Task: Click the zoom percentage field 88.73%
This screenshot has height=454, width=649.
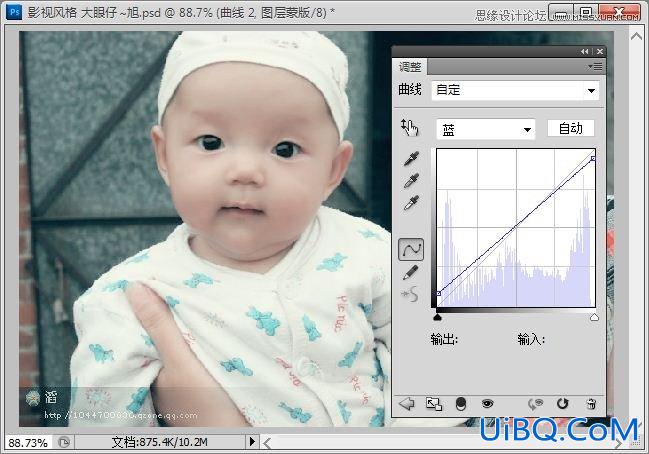Action: click(28, 443)
